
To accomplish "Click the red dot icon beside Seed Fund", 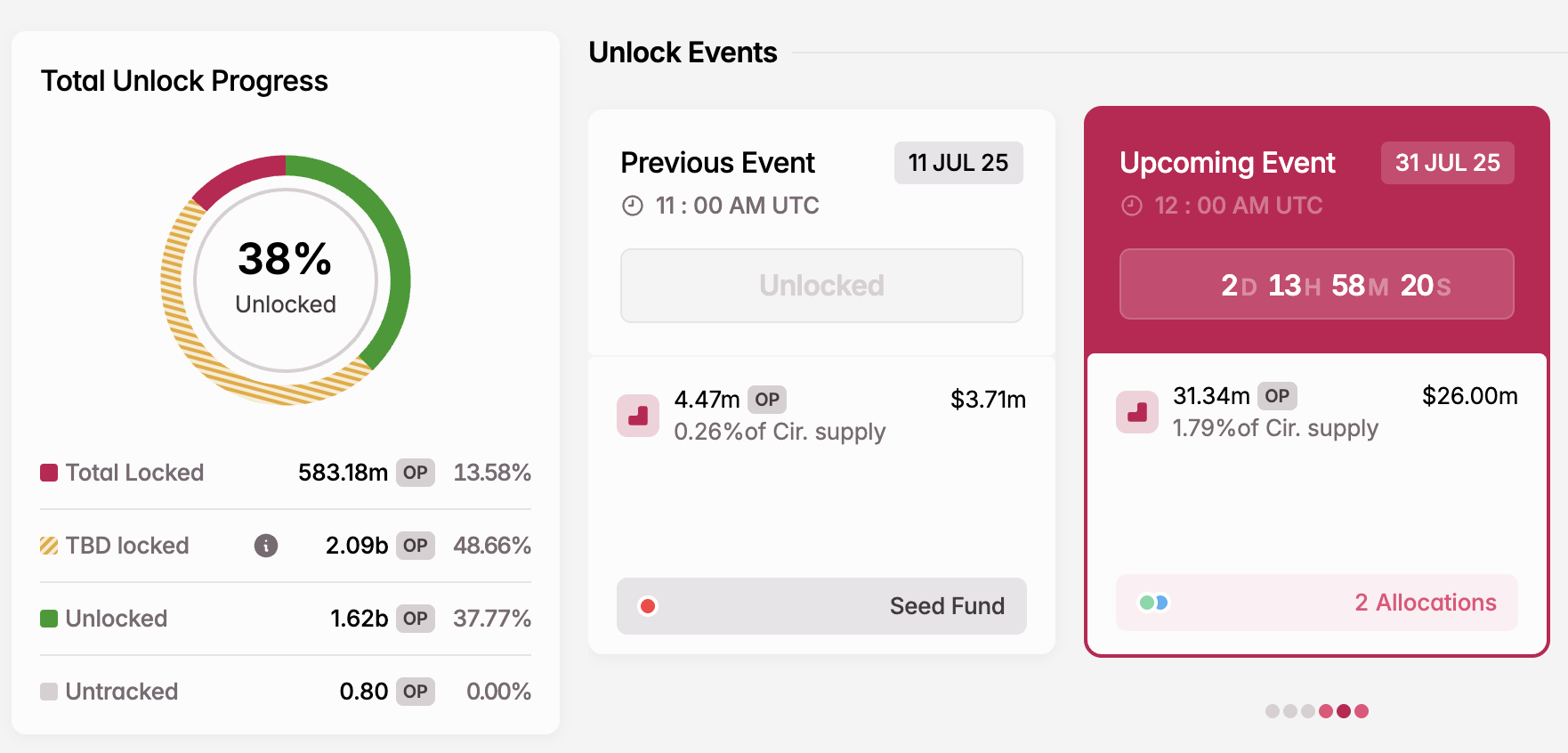I will (x=649, y=606).
